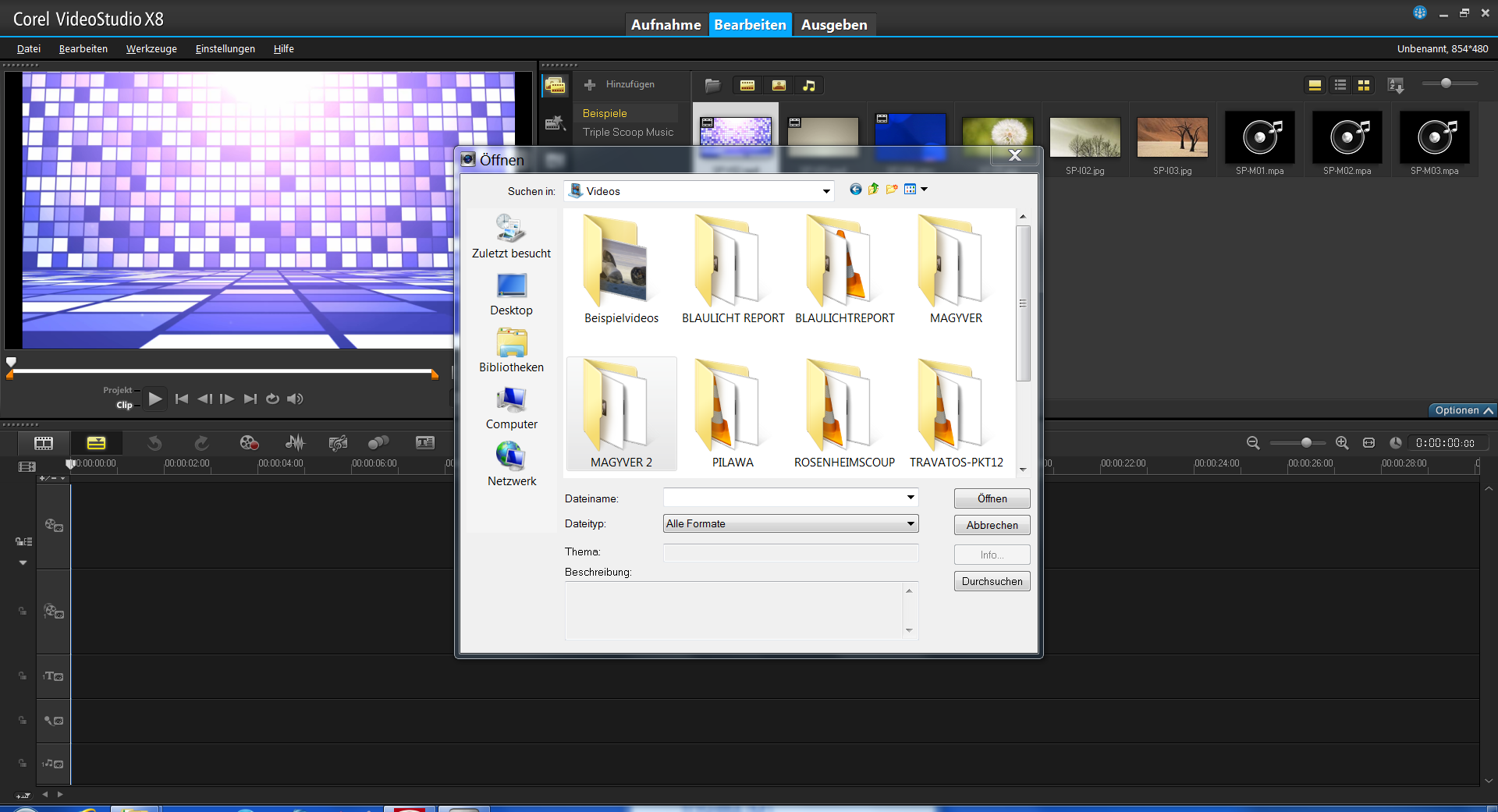Switch to Storyboard view in timeline toolbar

[x=44, y=443]
